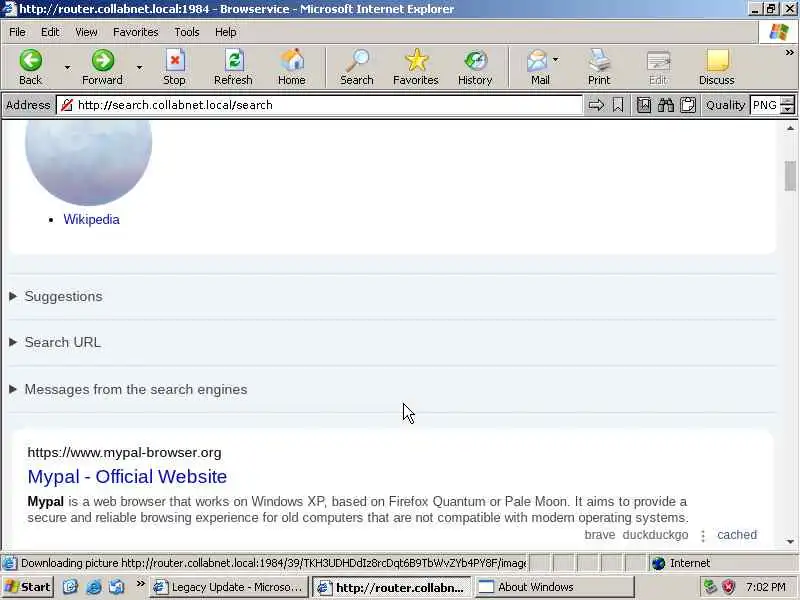The image size is (800, 600).
Task: Click the Quality PNG value field
Action: (x=766, y=105)
